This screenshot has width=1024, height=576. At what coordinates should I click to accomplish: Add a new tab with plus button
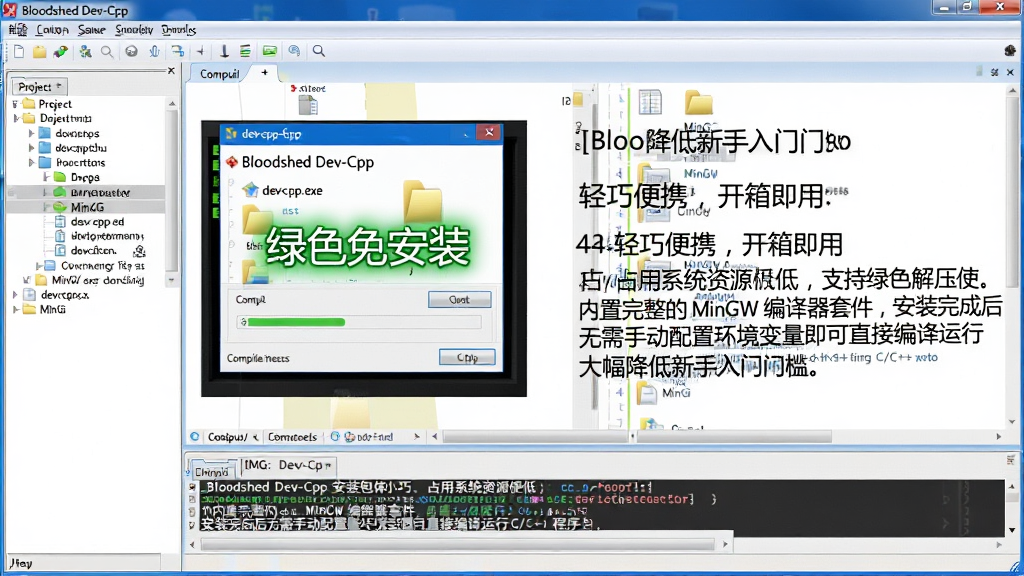tap(264, 72)
